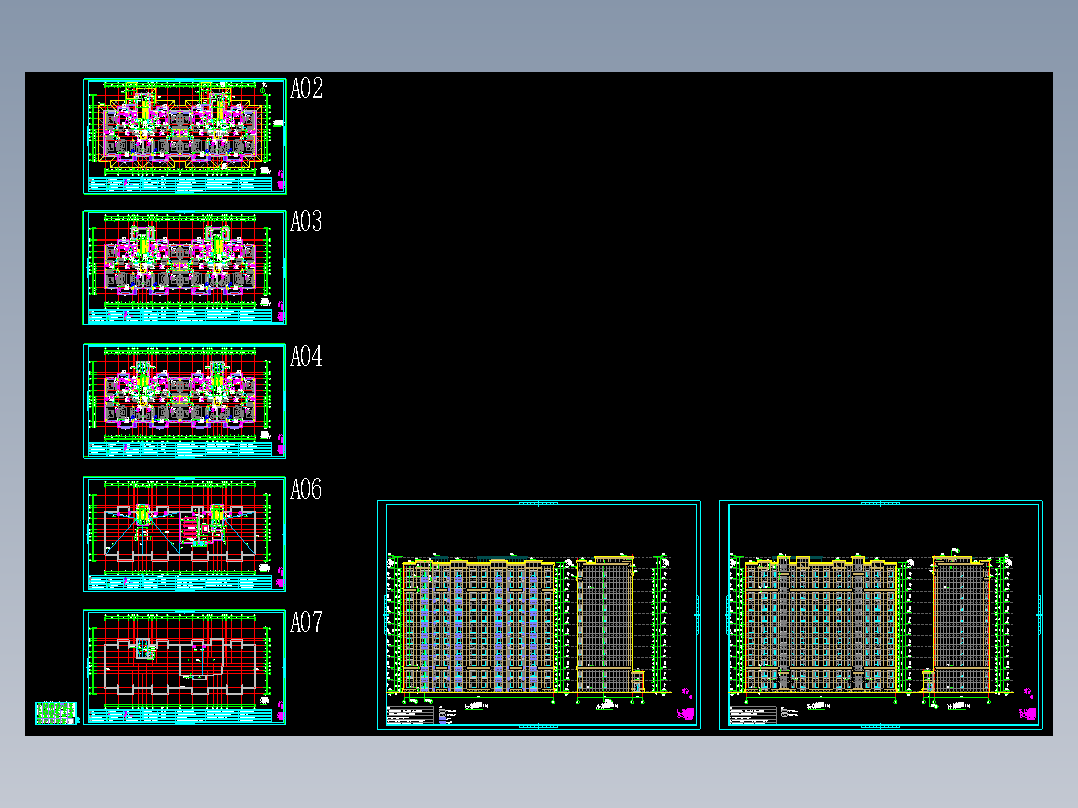Viewport: 1078px width, 808px height.
Task: Select the A04 floor plan drawing sheet
Action: tap(184, 401)
